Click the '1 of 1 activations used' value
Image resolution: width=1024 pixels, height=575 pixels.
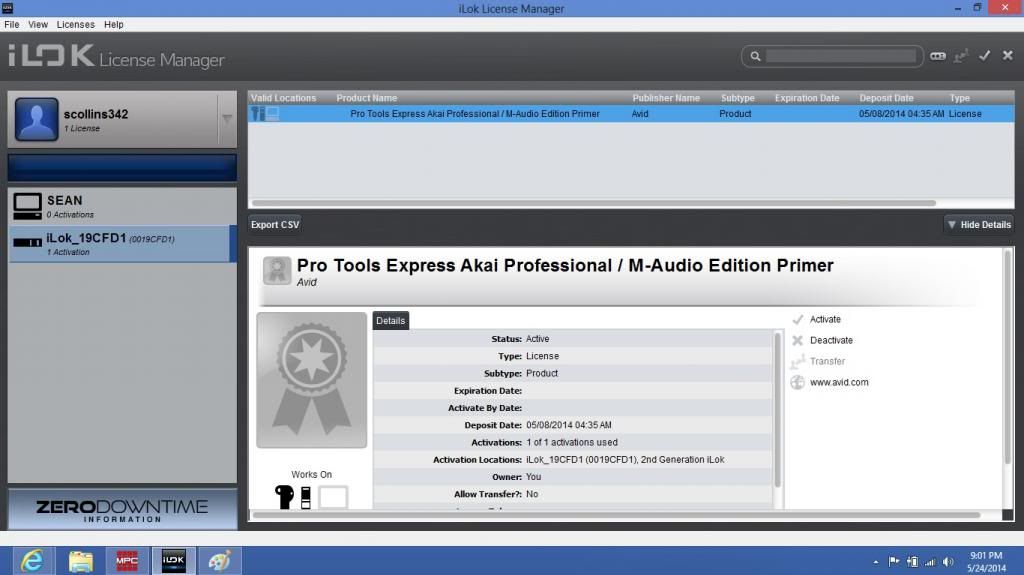pyautogui.click(x=572, y=442)
